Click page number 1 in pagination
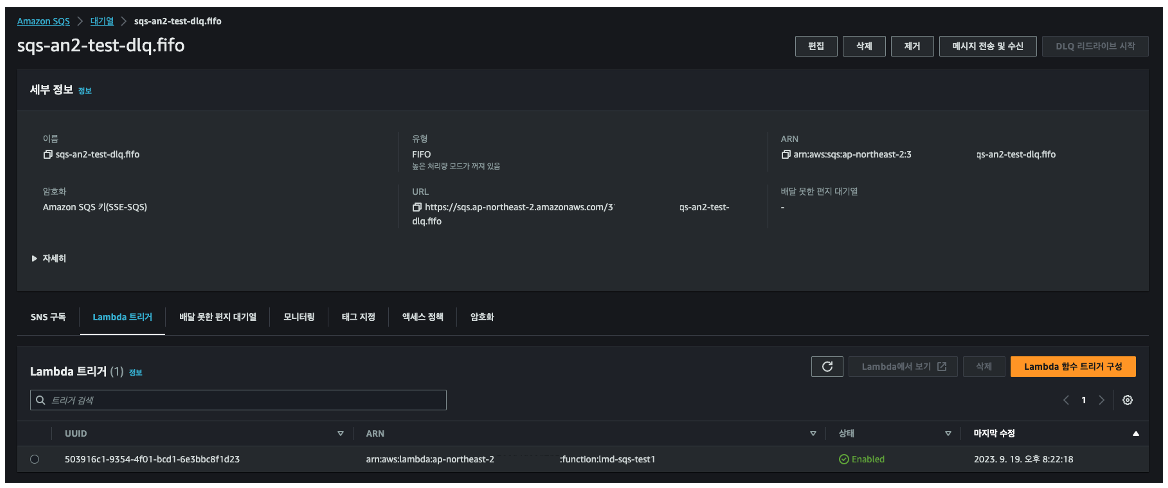This screenshot has width=1168, height=488. pos(1084,400)
